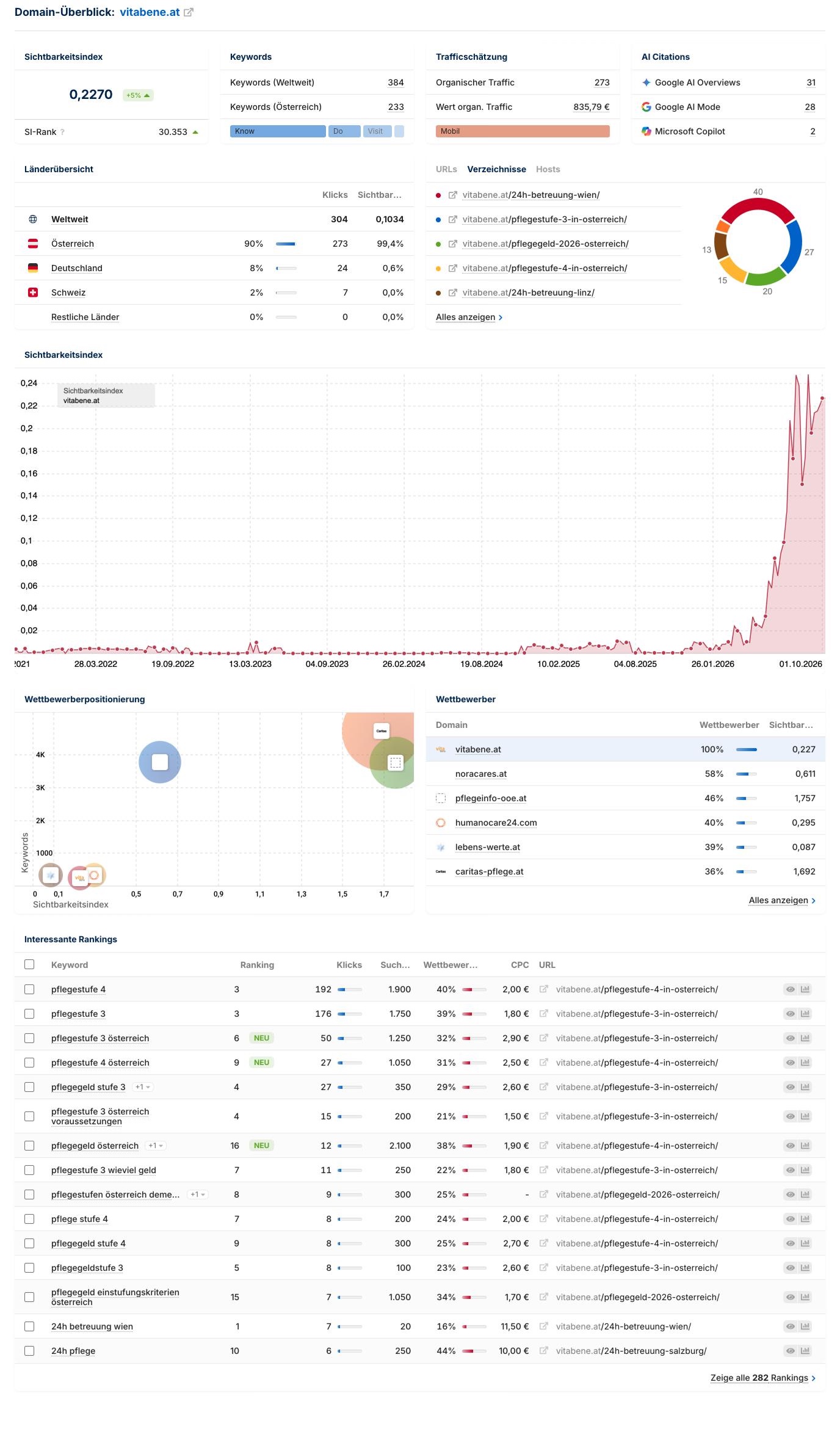This screenshot has width=840, height=1440.
Task: Click the SI-Rank help question mark
Action: click(62, 132)
